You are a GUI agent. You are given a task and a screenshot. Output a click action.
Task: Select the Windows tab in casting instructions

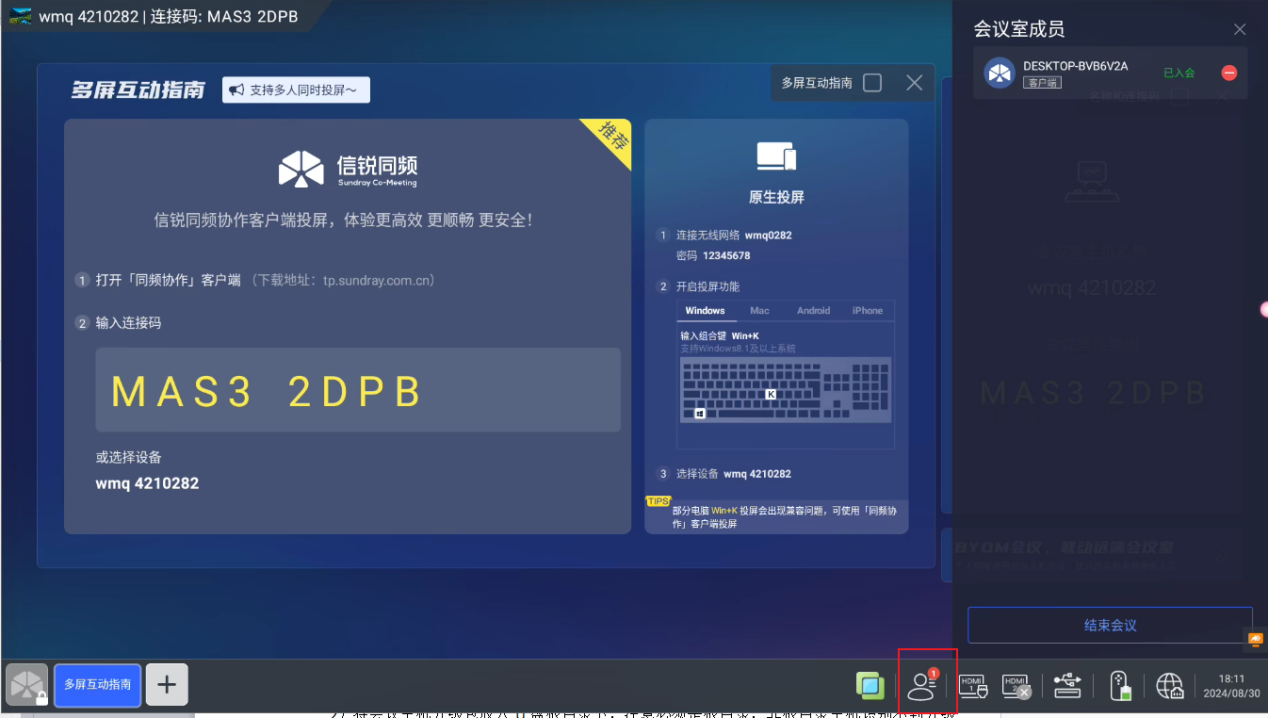point(705,311)
